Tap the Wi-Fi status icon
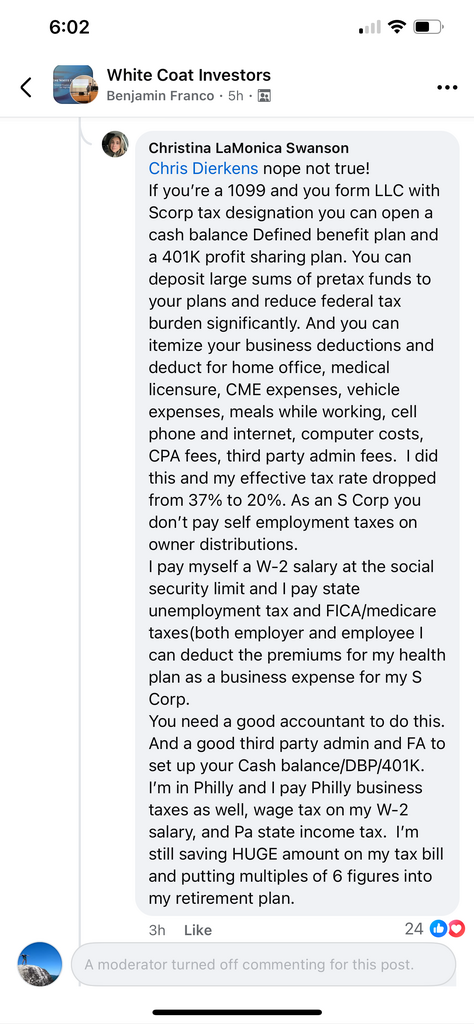 (x=396, y=27)
